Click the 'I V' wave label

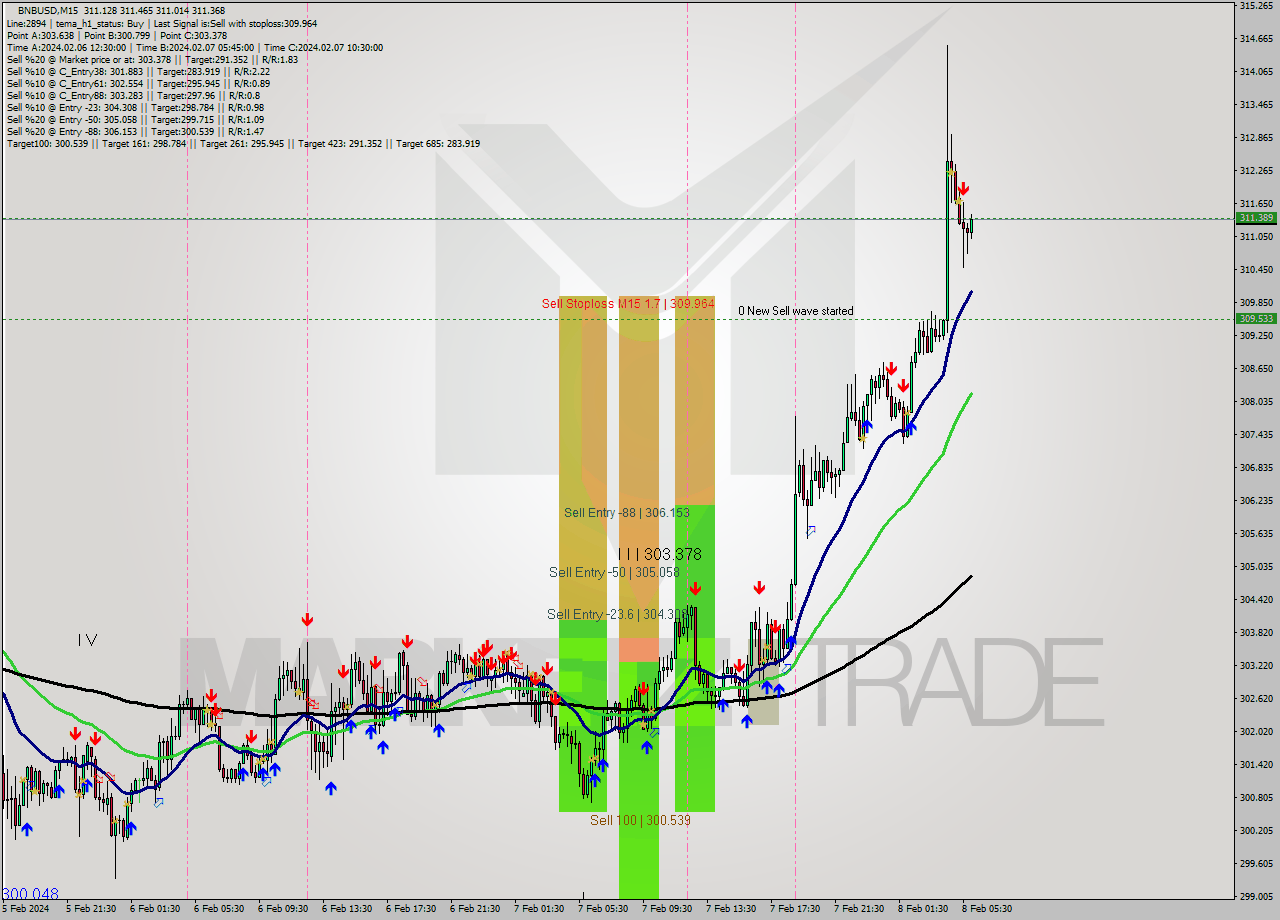pyautogui.click(x=87, y=640)
